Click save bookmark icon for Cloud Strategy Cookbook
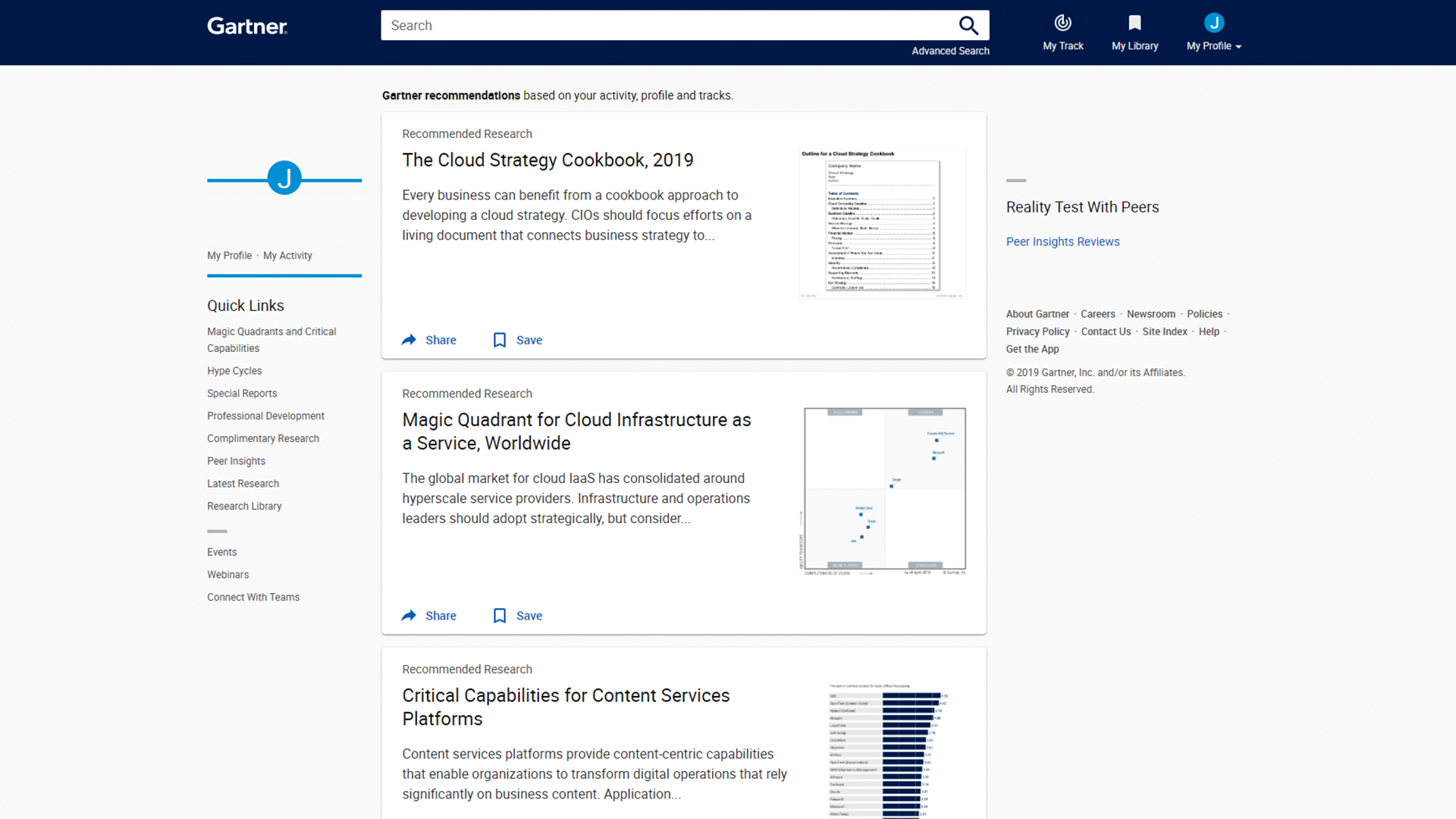The height and width of the screenshot is (819, 1456). pos(500,340)
